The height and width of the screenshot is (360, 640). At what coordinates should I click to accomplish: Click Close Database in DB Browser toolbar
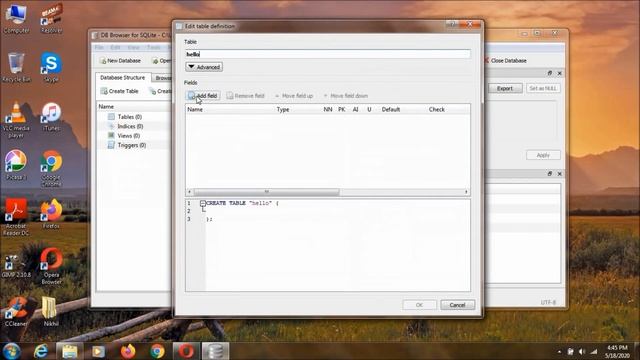(x=505, y=60)
